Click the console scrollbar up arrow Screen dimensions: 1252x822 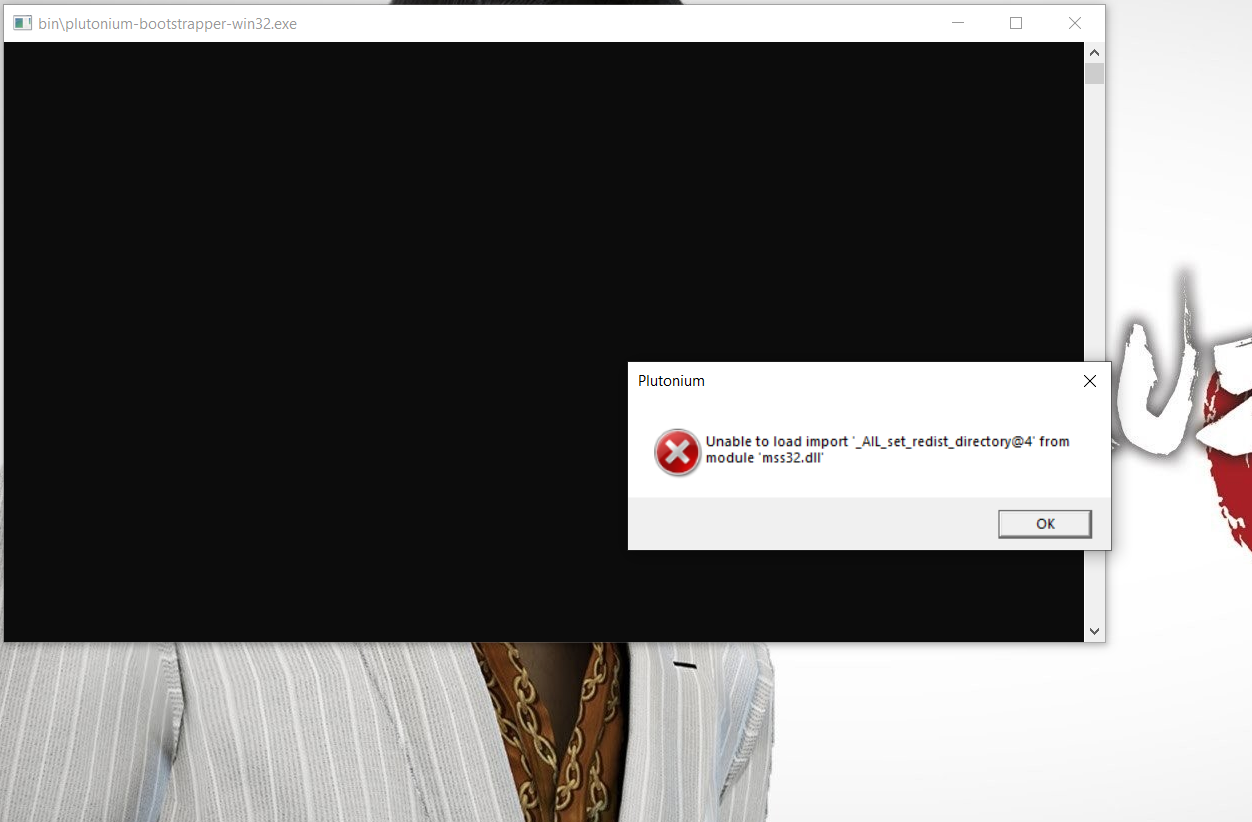coord(1094,52)
